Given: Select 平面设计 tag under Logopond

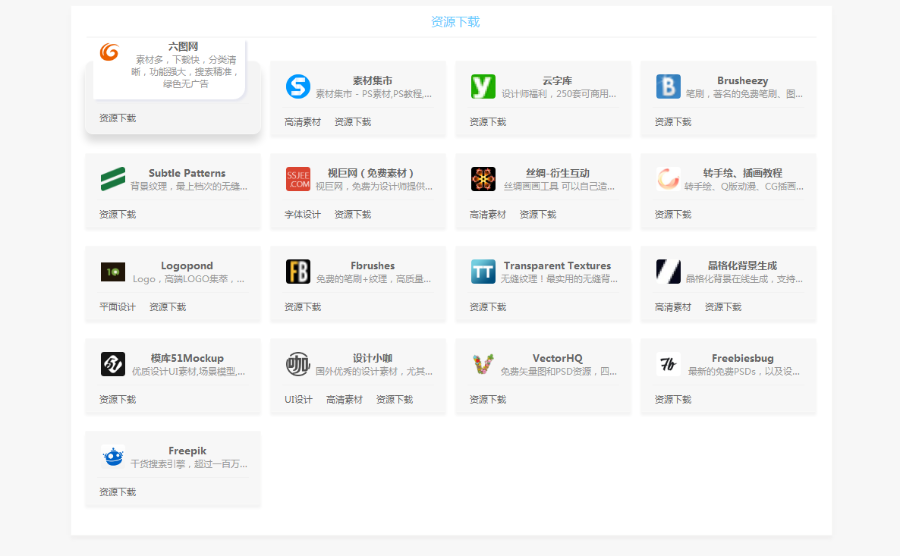Looking at the screenshot, I should tap(118, 307).
